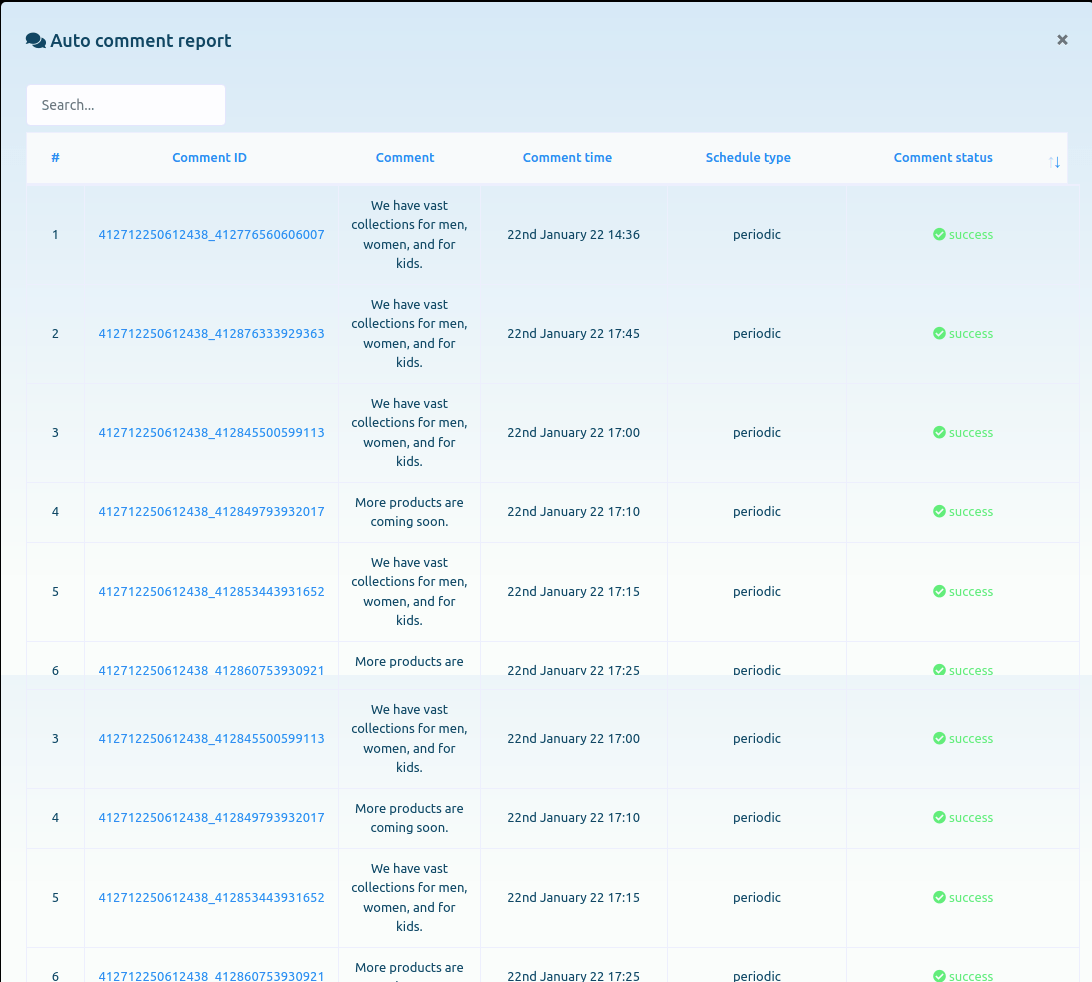Image resolution: width=1092 pixels, height=982 pixels.
Task: Click the sort arrows icon in the header
Action: click(1054, 162)
